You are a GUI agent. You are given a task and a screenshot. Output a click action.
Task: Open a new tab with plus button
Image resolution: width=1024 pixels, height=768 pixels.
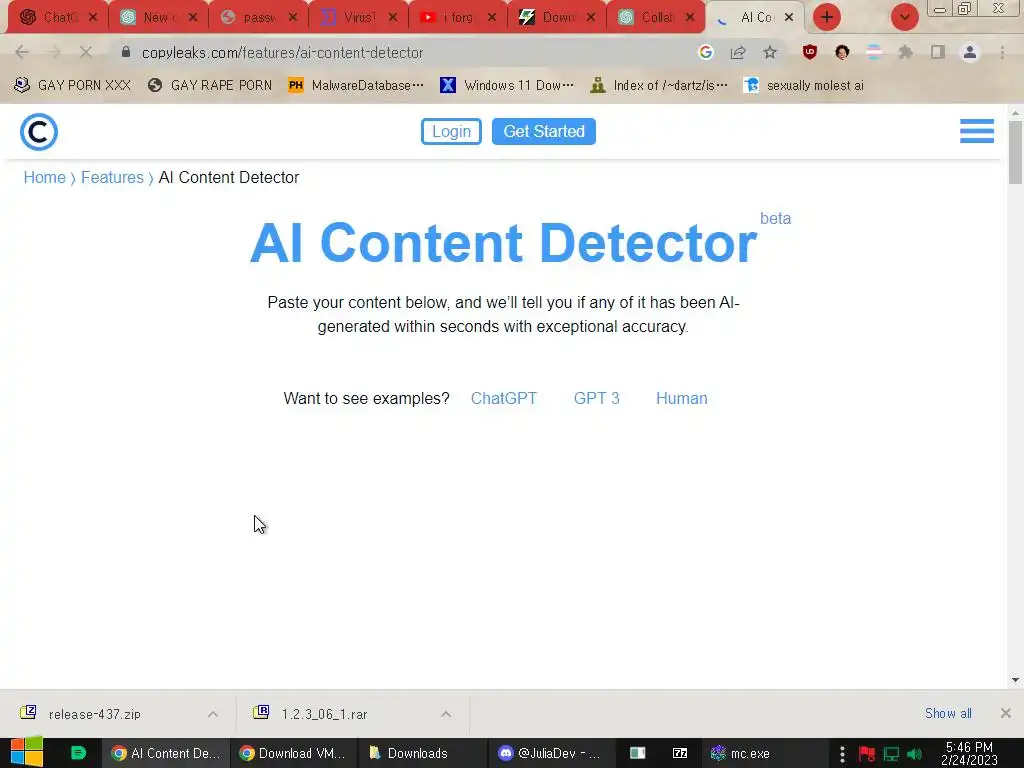coord(827,17)
